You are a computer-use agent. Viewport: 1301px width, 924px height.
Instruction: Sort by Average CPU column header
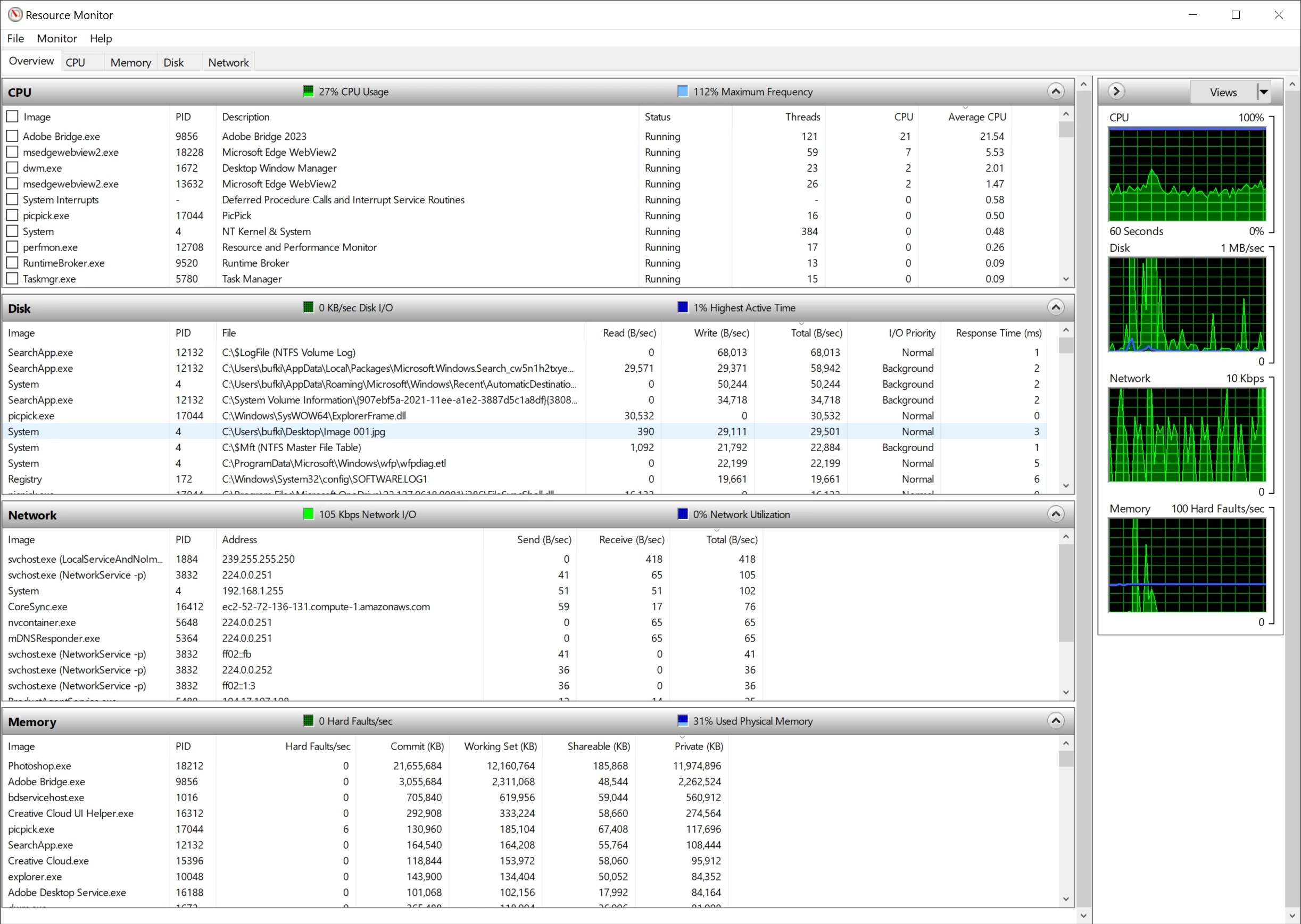[976, 116]
